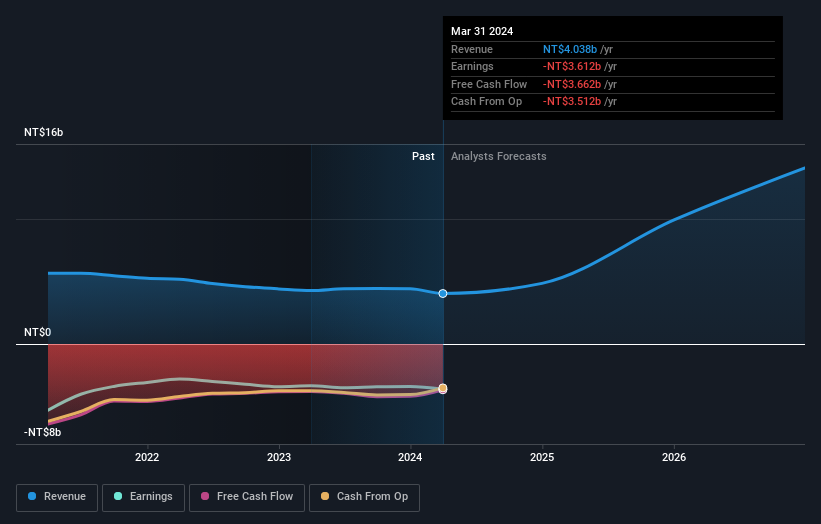Screen dimensions: 821x524
Task: Click the Past section label
Action: (423, 157)
